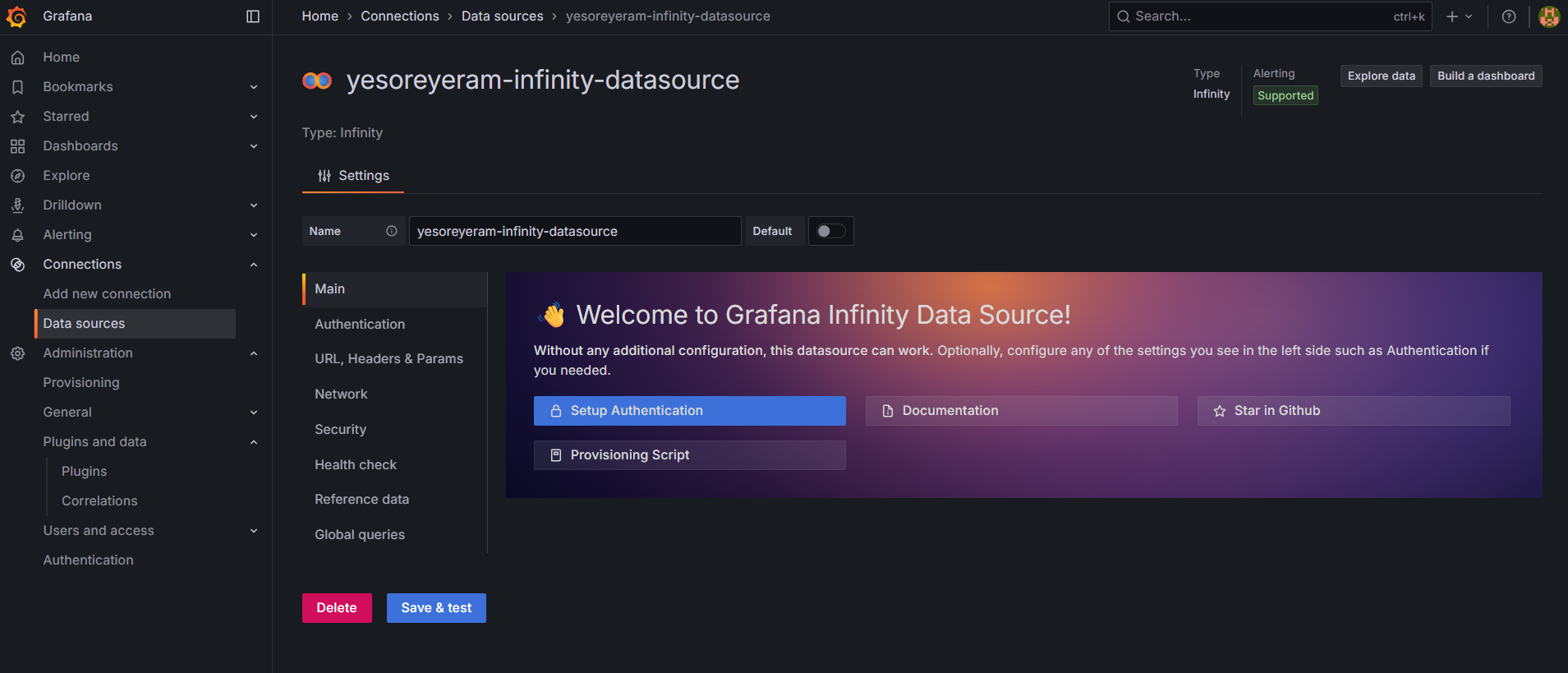Click the dock menu sidebar toggle icon
Viewport: 1568px width, 673px height.
pyautogui.click(x=253, y=16)
